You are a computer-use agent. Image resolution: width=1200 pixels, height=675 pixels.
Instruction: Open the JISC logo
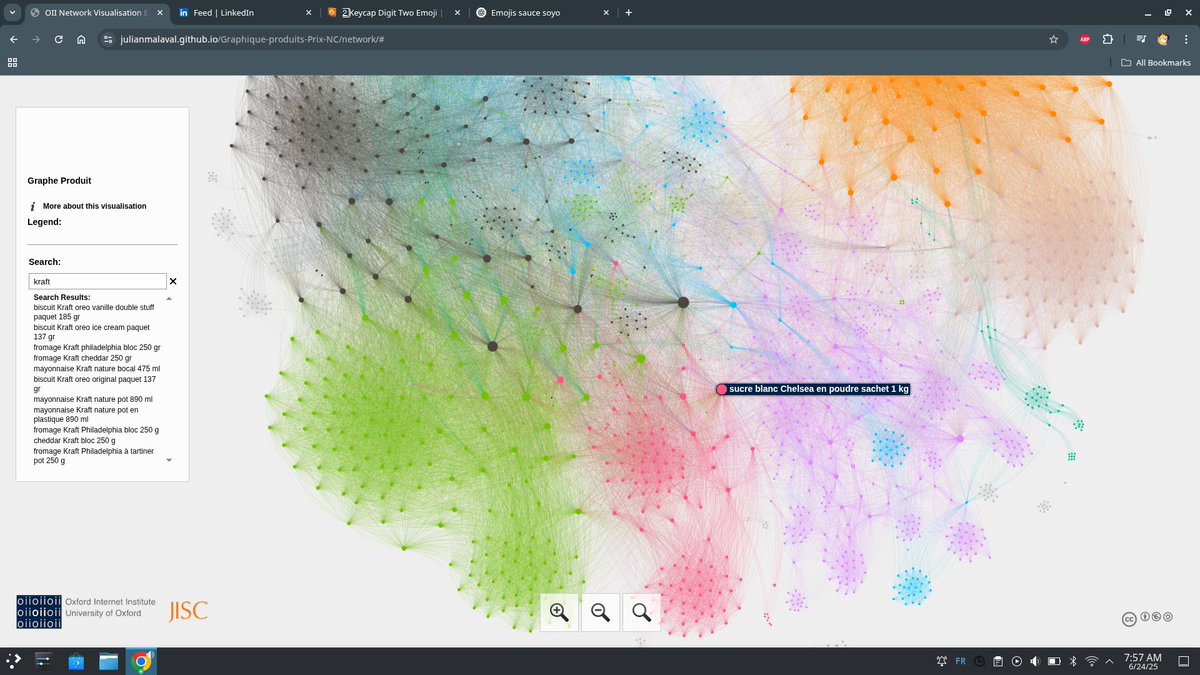(x=188, y=611)
